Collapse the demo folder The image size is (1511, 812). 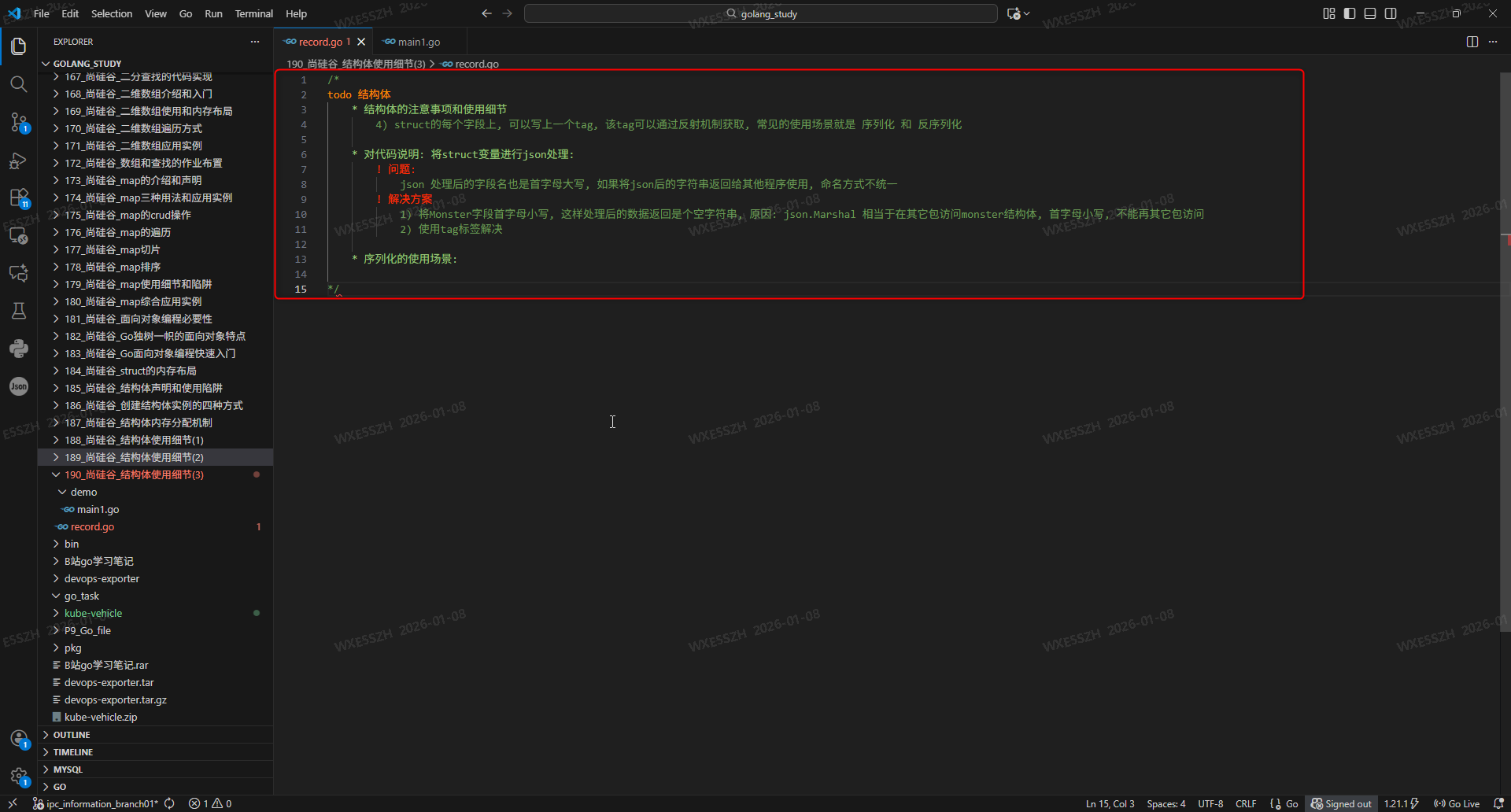pyautogui.click(x=156, y=492)
